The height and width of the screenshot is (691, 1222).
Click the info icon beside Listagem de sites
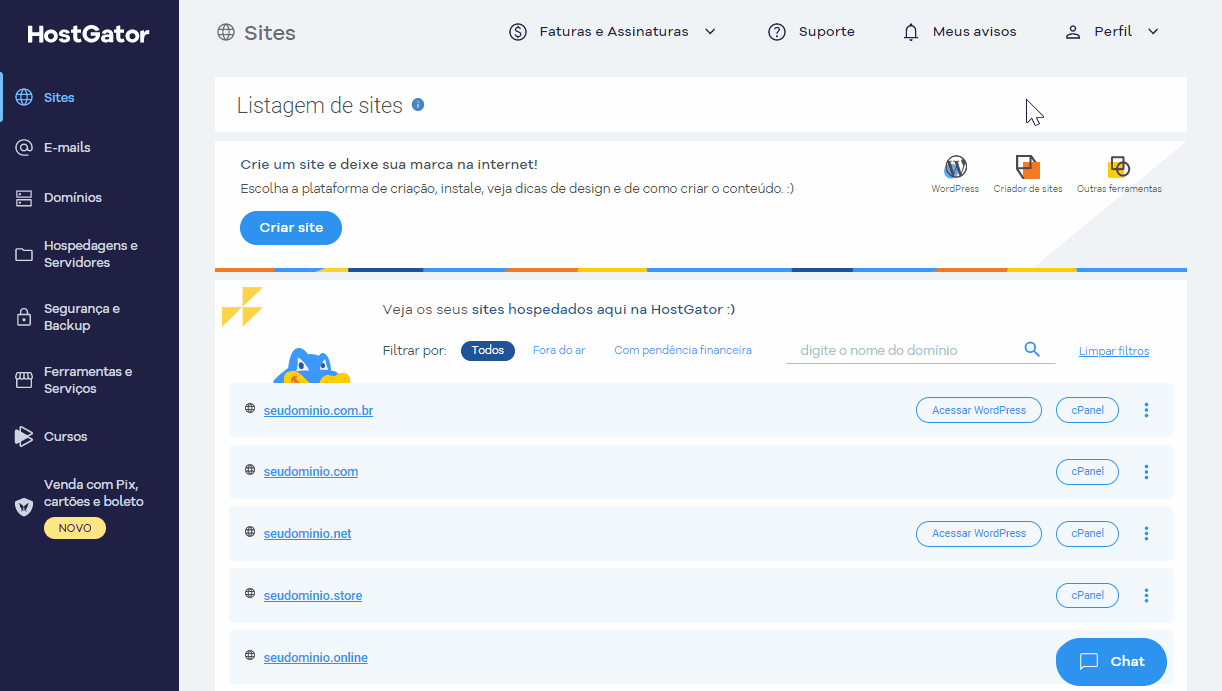(418, 104)
